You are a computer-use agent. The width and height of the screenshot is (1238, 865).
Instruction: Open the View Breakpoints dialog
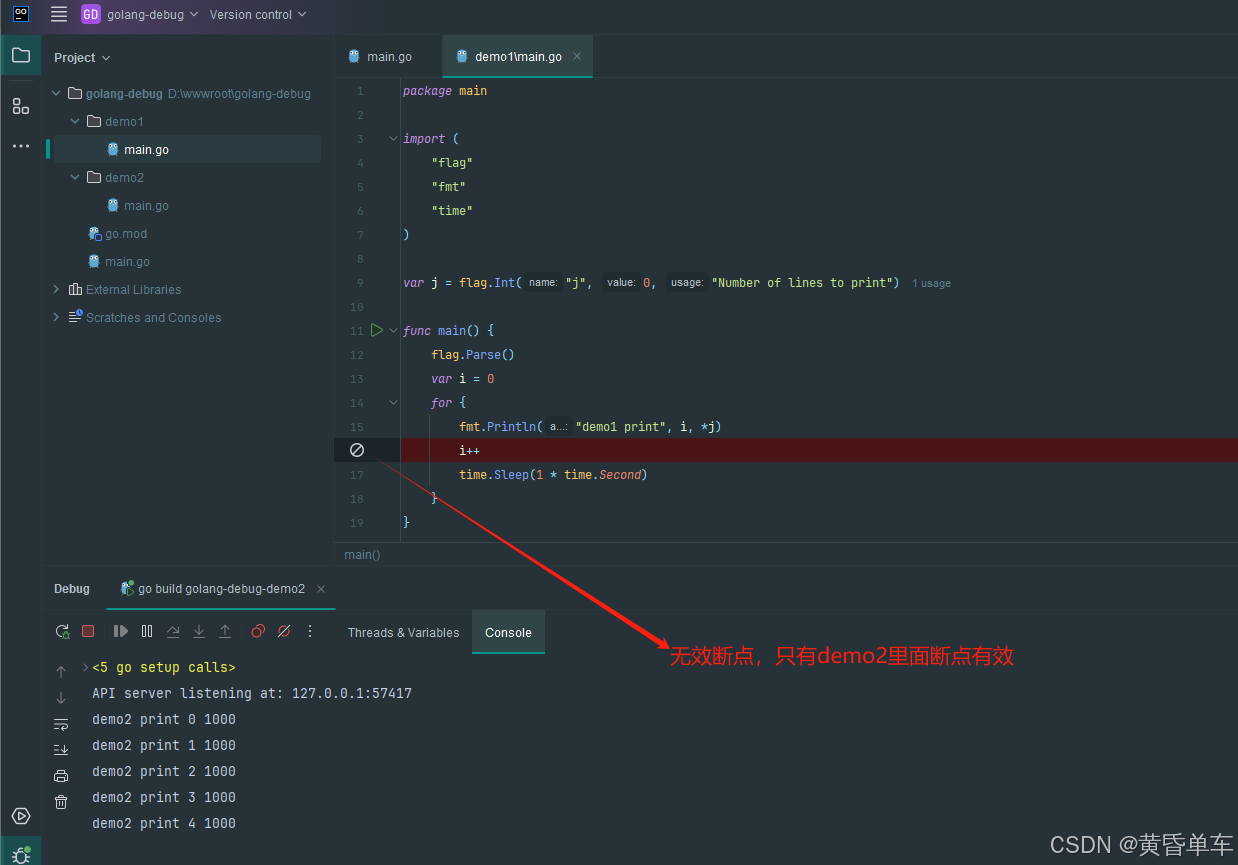258,631
